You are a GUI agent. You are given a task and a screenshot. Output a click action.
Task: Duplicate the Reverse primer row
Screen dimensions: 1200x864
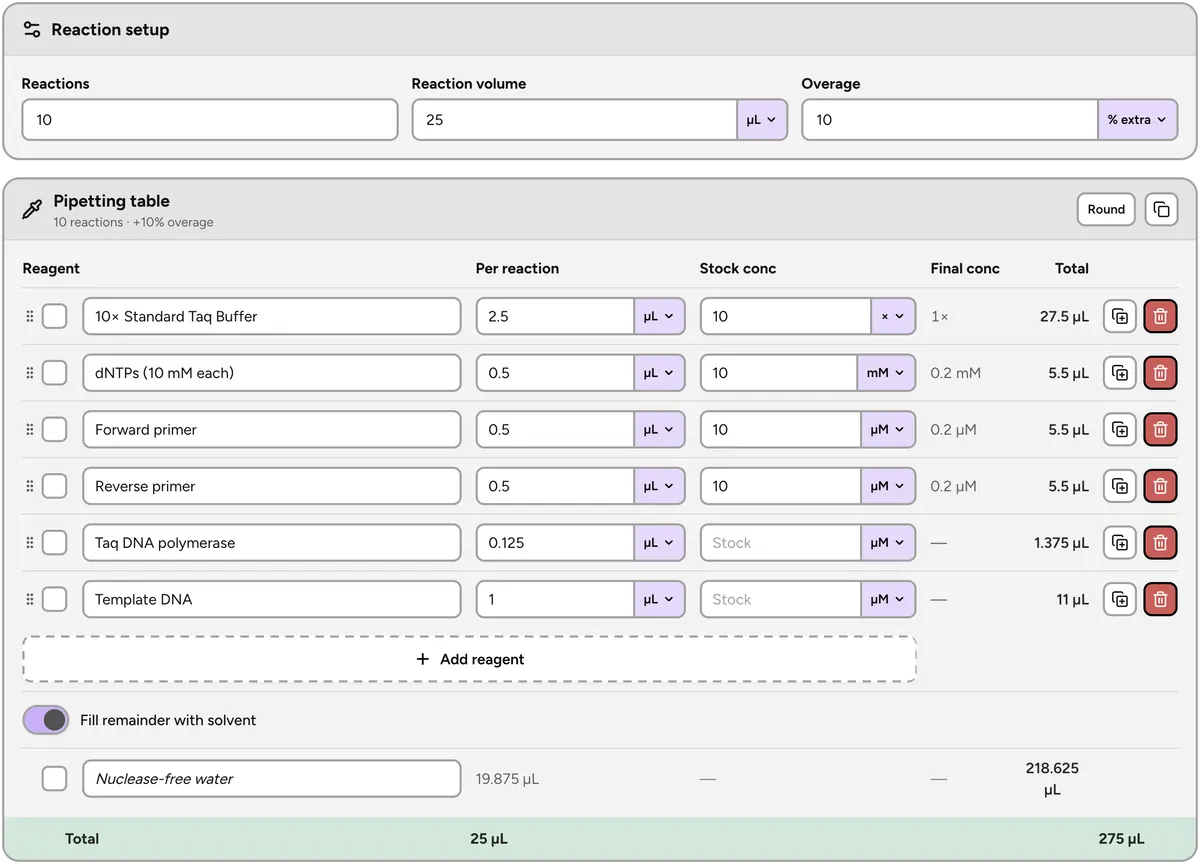click(1120, 486)
